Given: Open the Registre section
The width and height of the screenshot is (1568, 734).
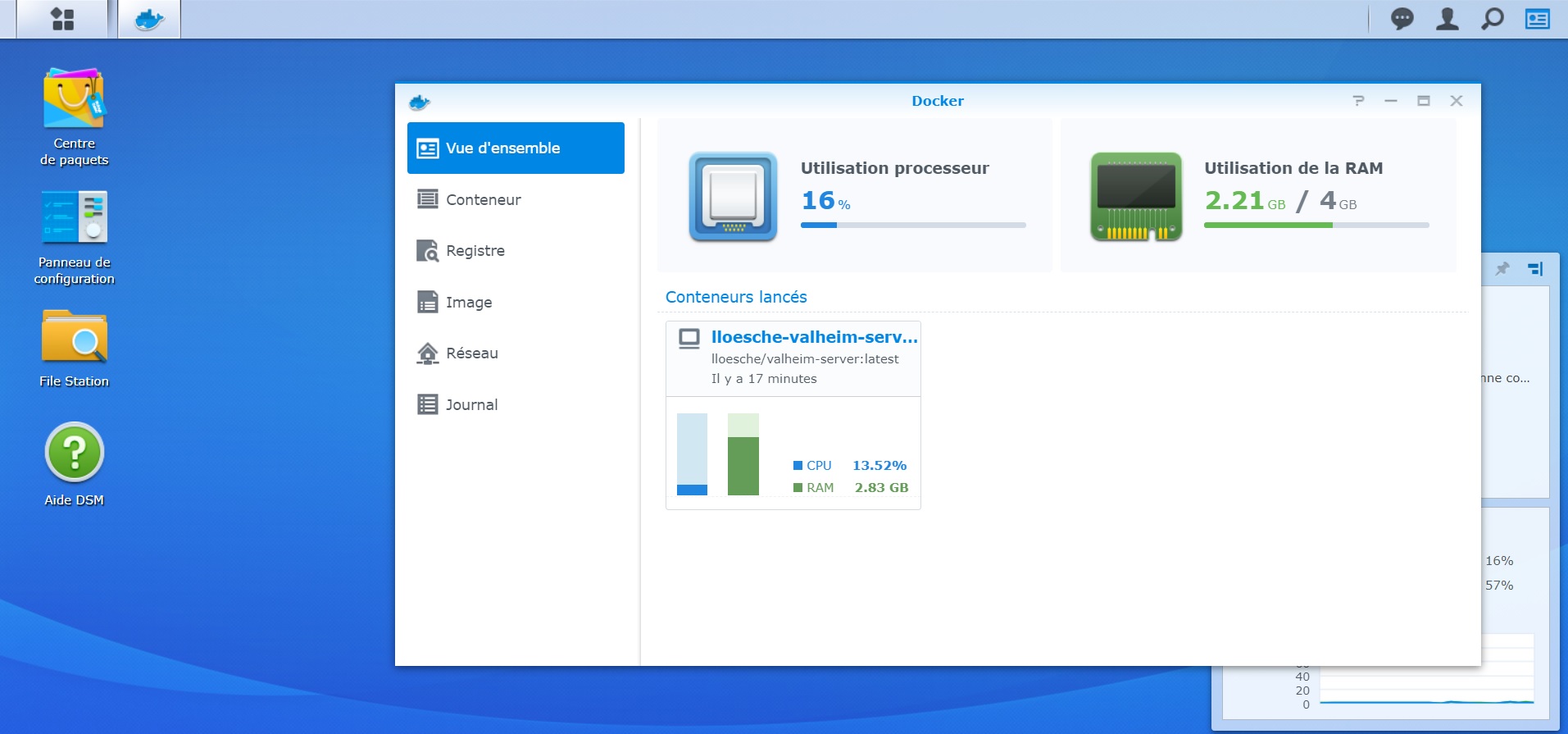Looking at the screenshot, I should [516, 251].
